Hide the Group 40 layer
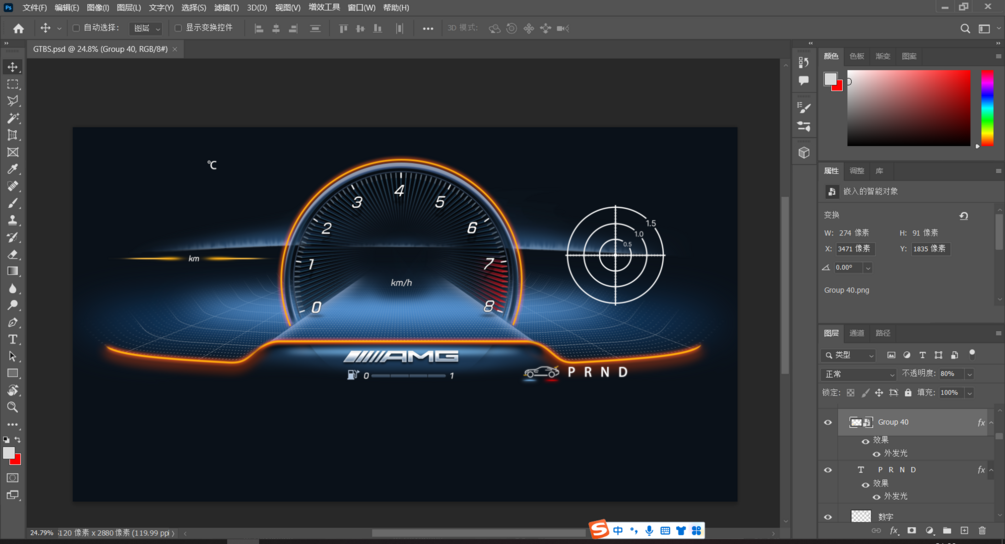The image size is (1005, 544). pos(827,422)
